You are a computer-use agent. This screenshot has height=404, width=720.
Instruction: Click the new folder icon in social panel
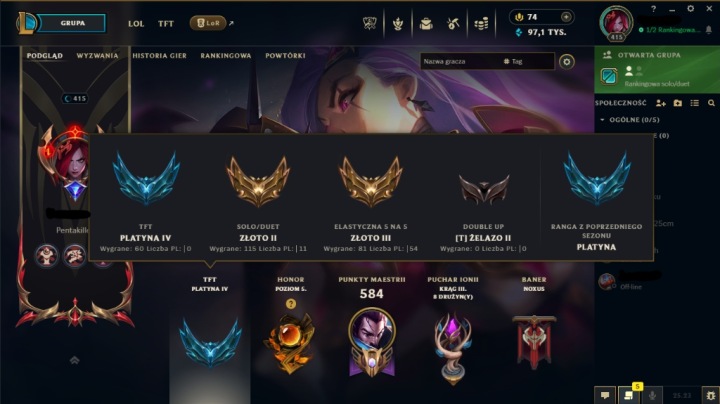[x=678, y=103]
